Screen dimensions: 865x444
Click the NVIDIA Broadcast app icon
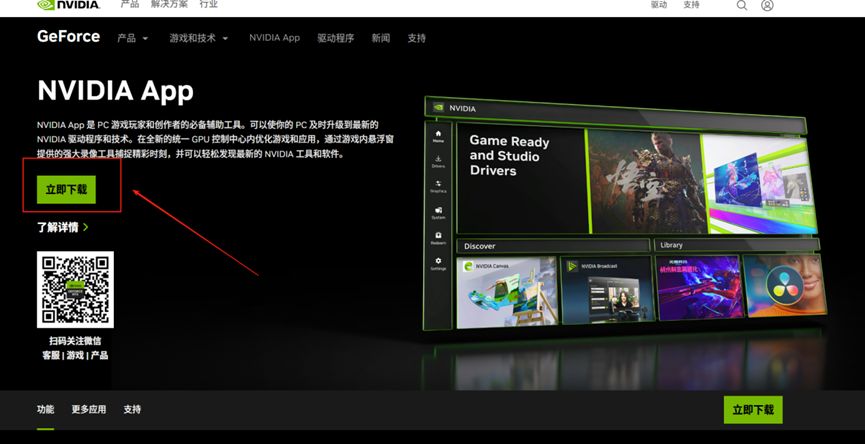click(573, 266)
